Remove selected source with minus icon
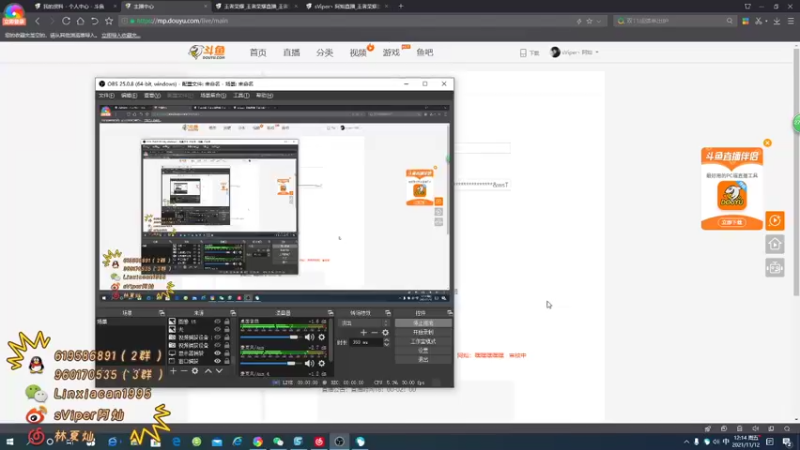The height and width of the screenshot is (450, 800). [184, 371]
